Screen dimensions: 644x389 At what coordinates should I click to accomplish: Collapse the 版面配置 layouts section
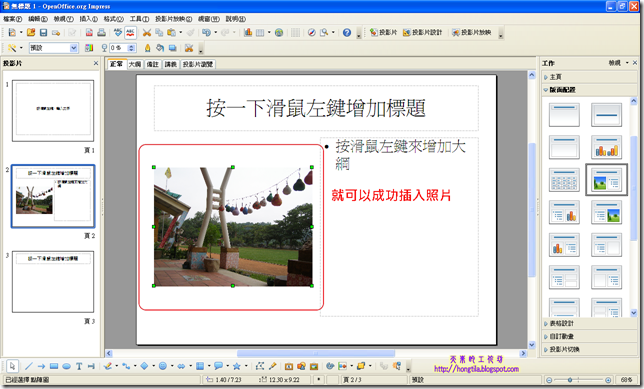point(589,90)
